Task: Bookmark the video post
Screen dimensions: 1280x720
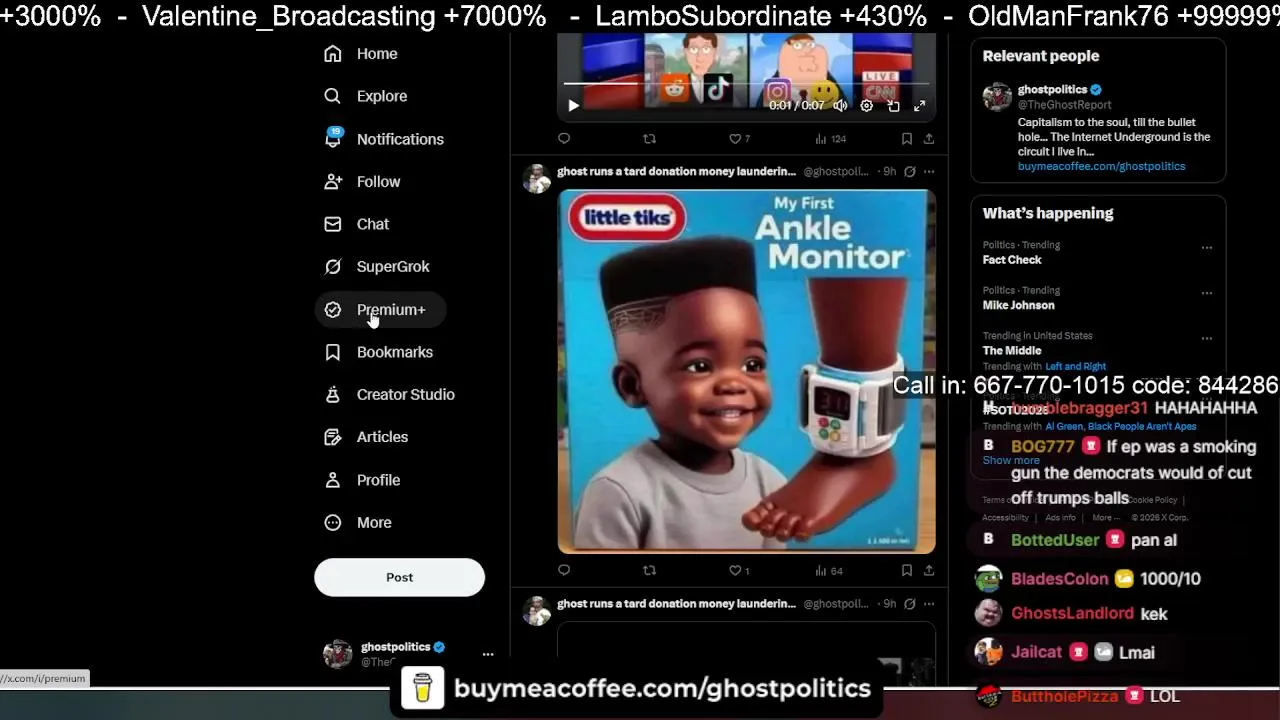Action: click(x=906, y=138)
